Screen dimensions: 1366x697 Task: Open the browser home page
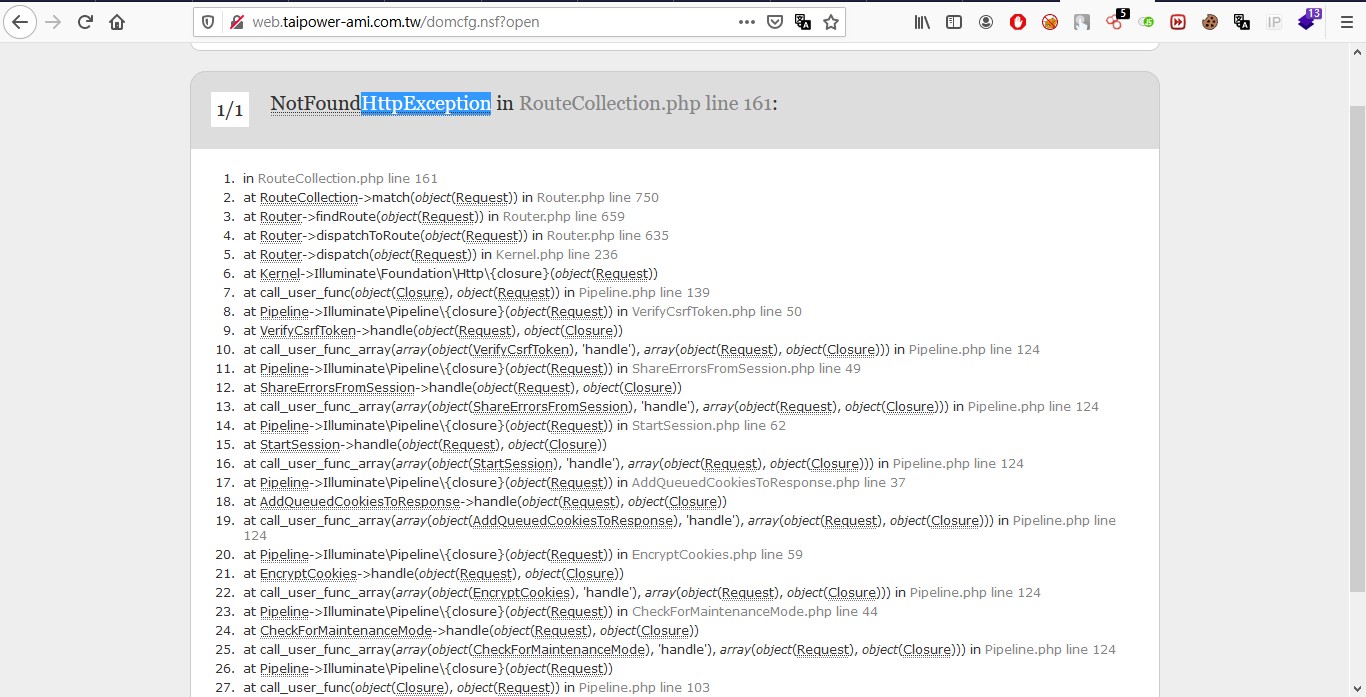pos(118,22)
